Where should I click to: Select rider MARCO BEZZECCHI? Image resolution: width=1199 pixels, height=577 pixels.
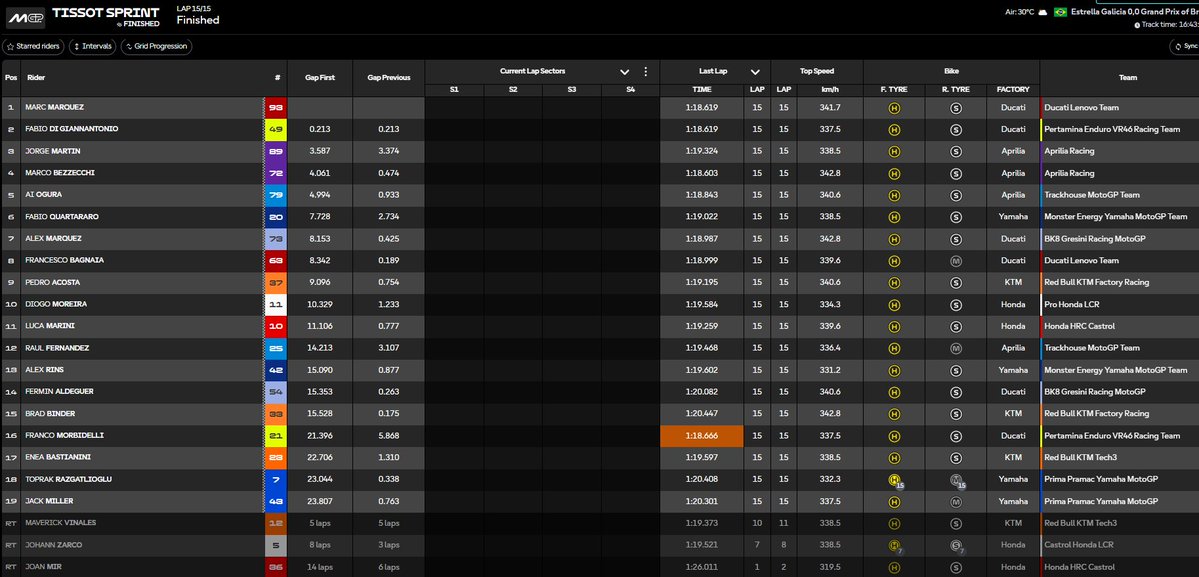point(60,173)
